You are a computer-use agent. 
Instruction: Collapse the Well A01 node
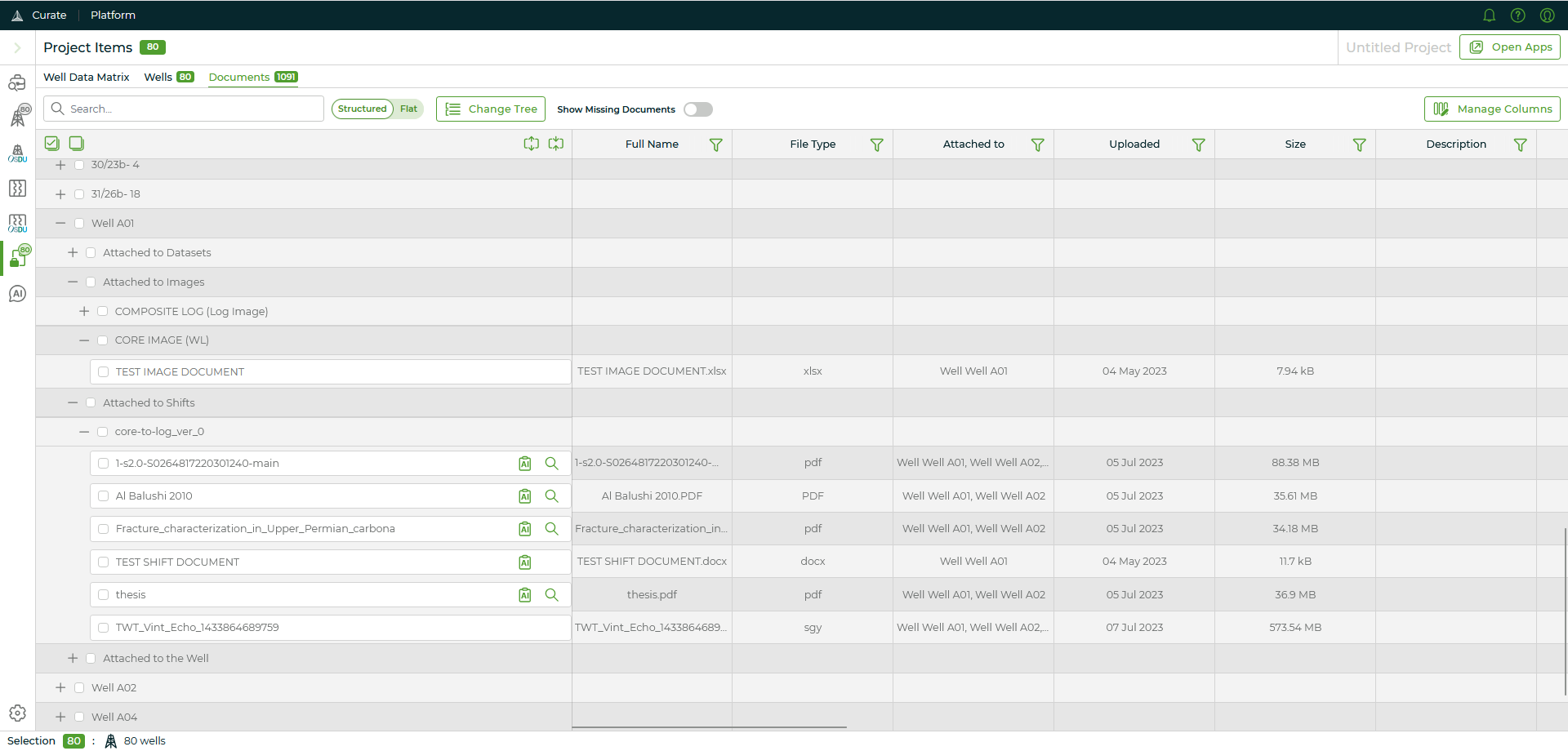tap(60, 224)
